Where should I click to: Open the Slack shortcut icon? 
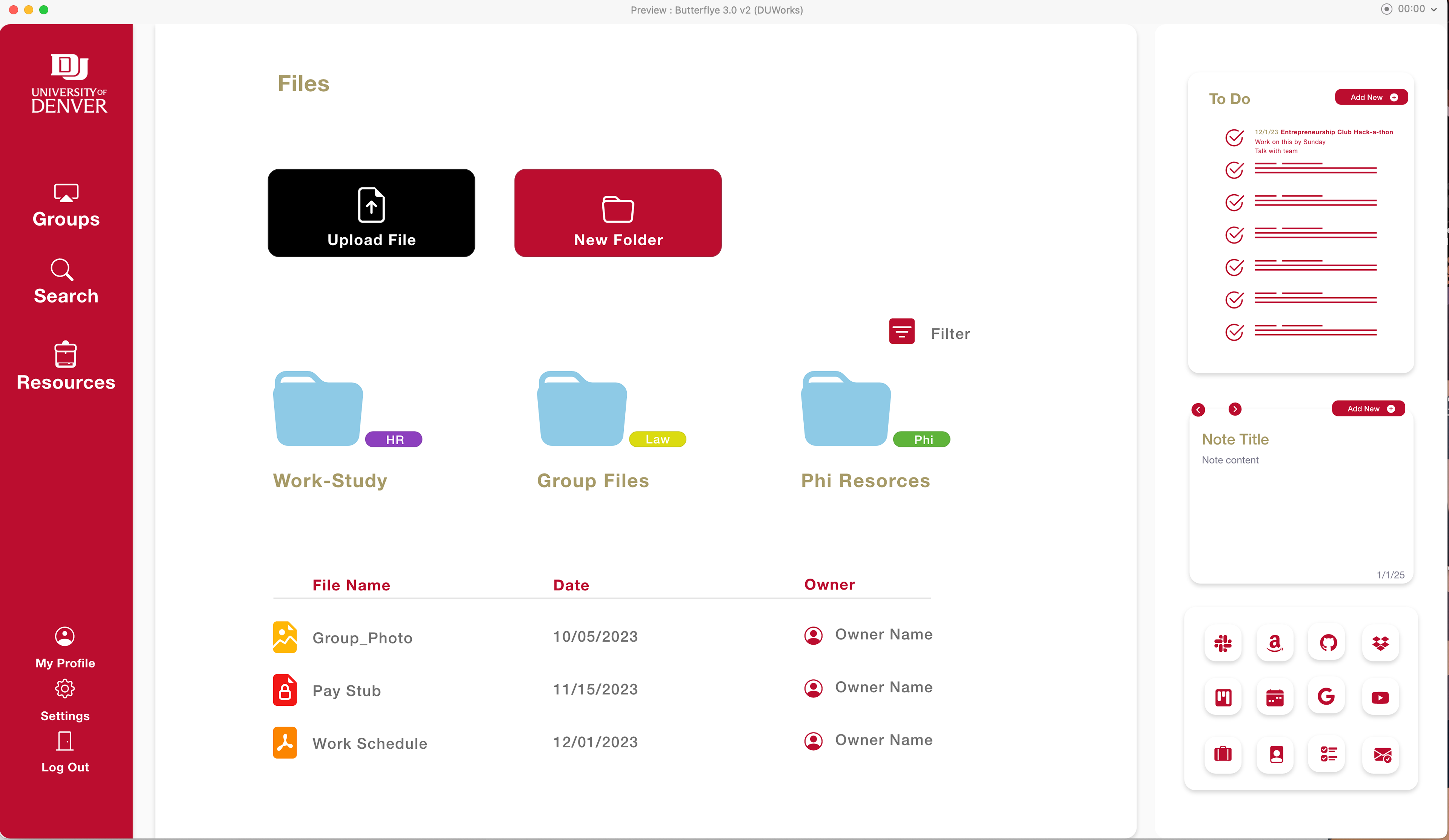(1223, 643)
